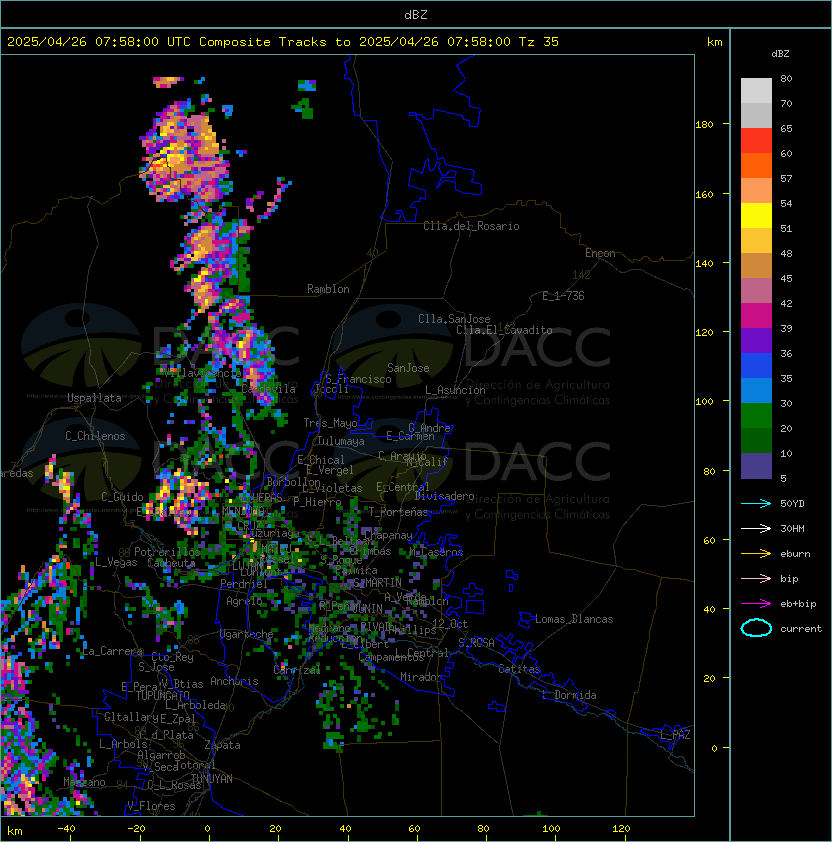Viewport: 832px width, 842px height.
Task: Click the 'La_Carrera' map label
Action: [112, 651]
